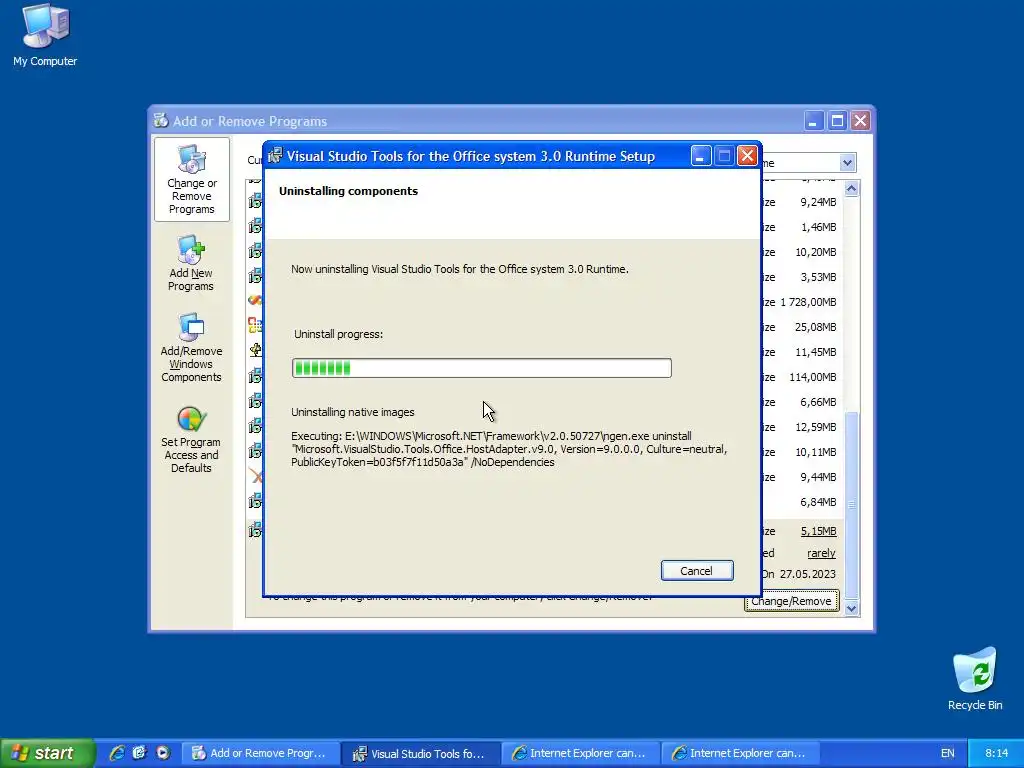Image resolution: width=1024 pixels, height=768 pixels.
Task: Open the Start menu
Action: (48, 753)
